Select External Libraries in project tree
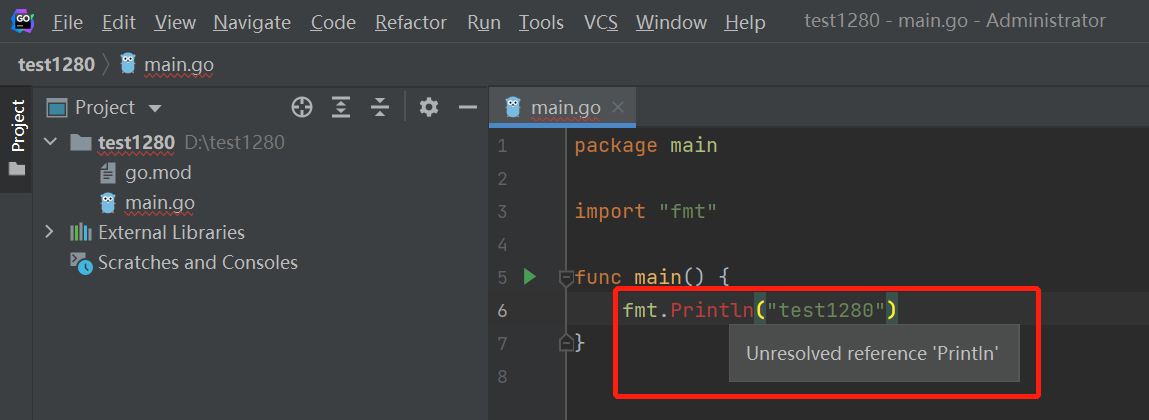The height and width of the screenshot is (420, 1149). pyautogui.click(x=171, y=232)
